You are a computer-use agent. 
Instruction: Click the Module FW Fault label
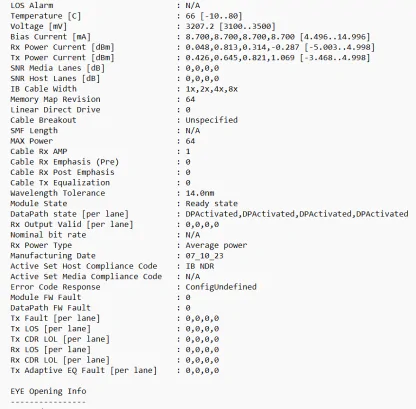(x=46, y=297)
